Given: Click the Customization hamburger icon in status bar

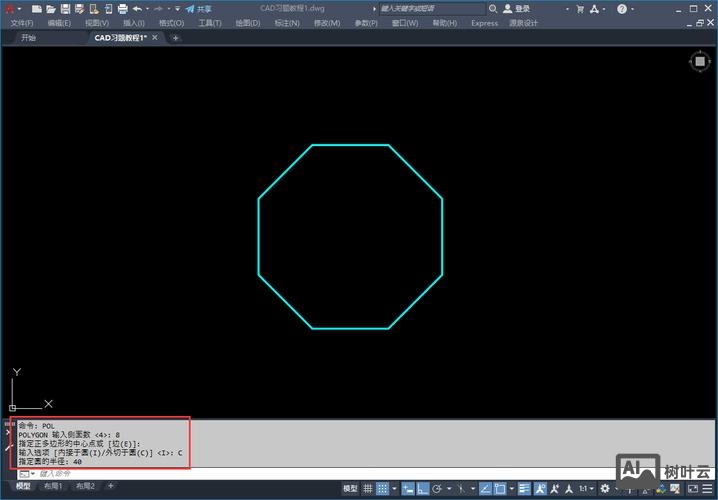Looking at the screenshot, I should [x=707, y=488].
